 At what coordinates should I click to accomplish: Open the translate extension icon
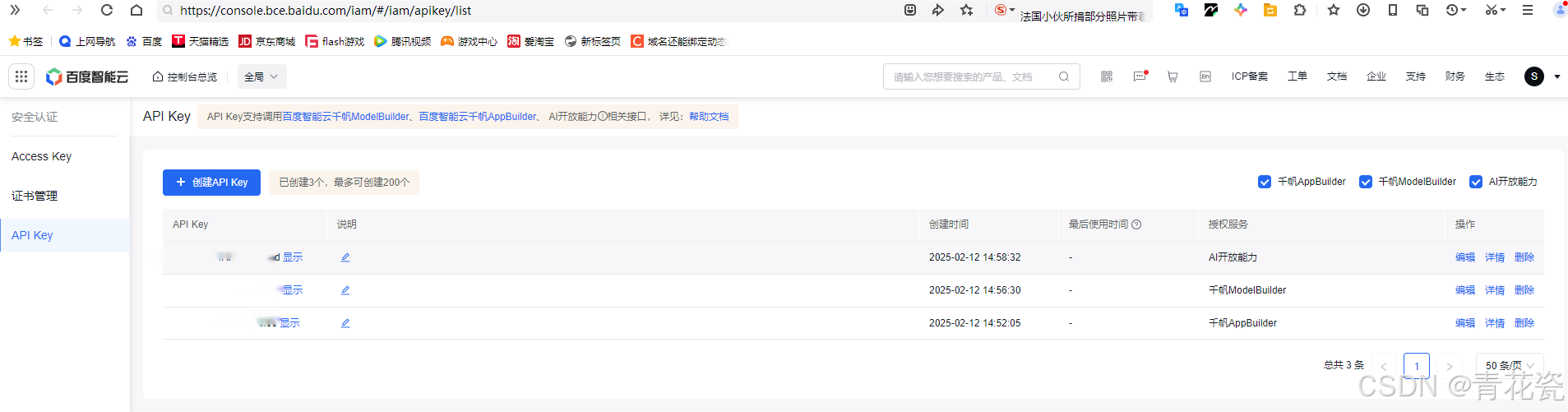[1182, 10]
